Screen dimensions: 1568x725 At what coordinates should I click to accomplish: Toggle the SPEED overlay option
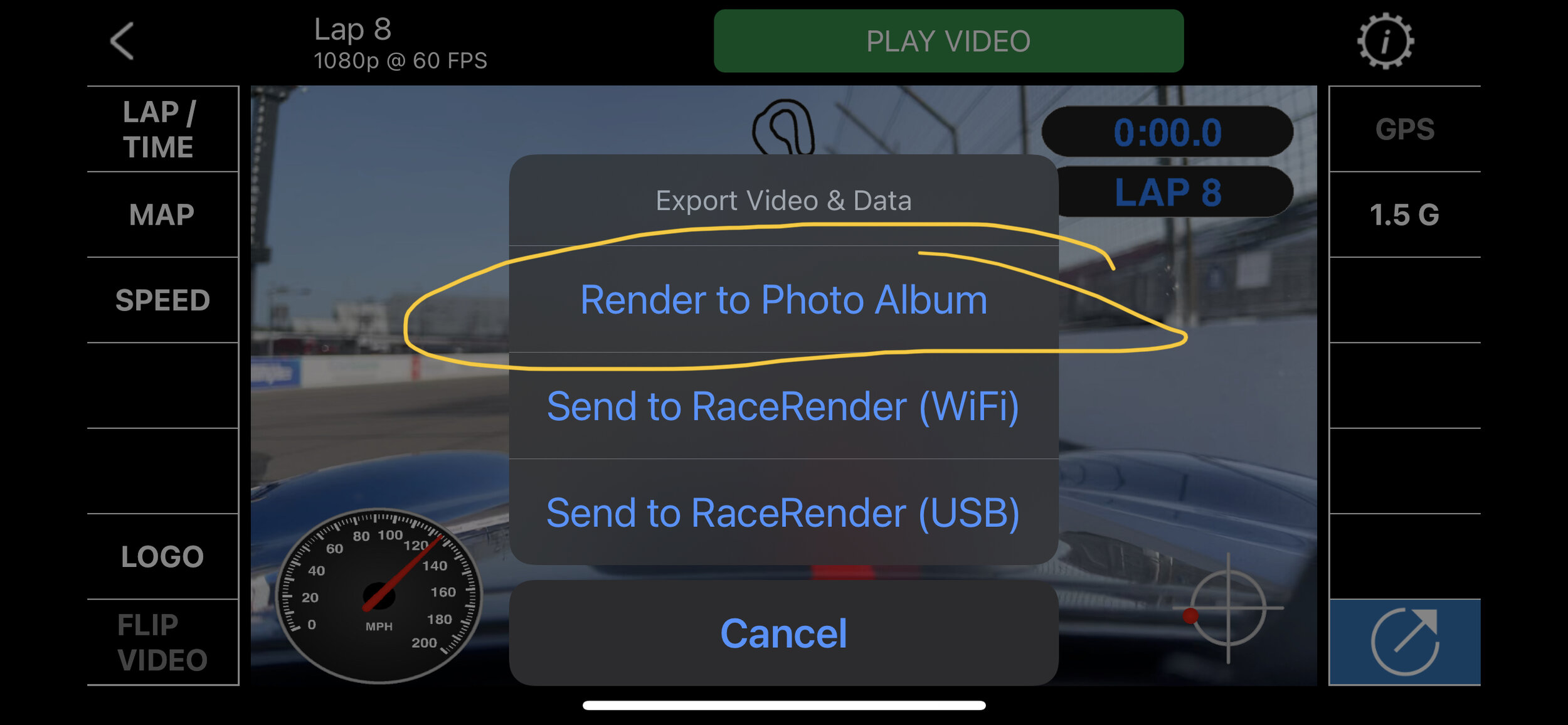click(162, 300)
